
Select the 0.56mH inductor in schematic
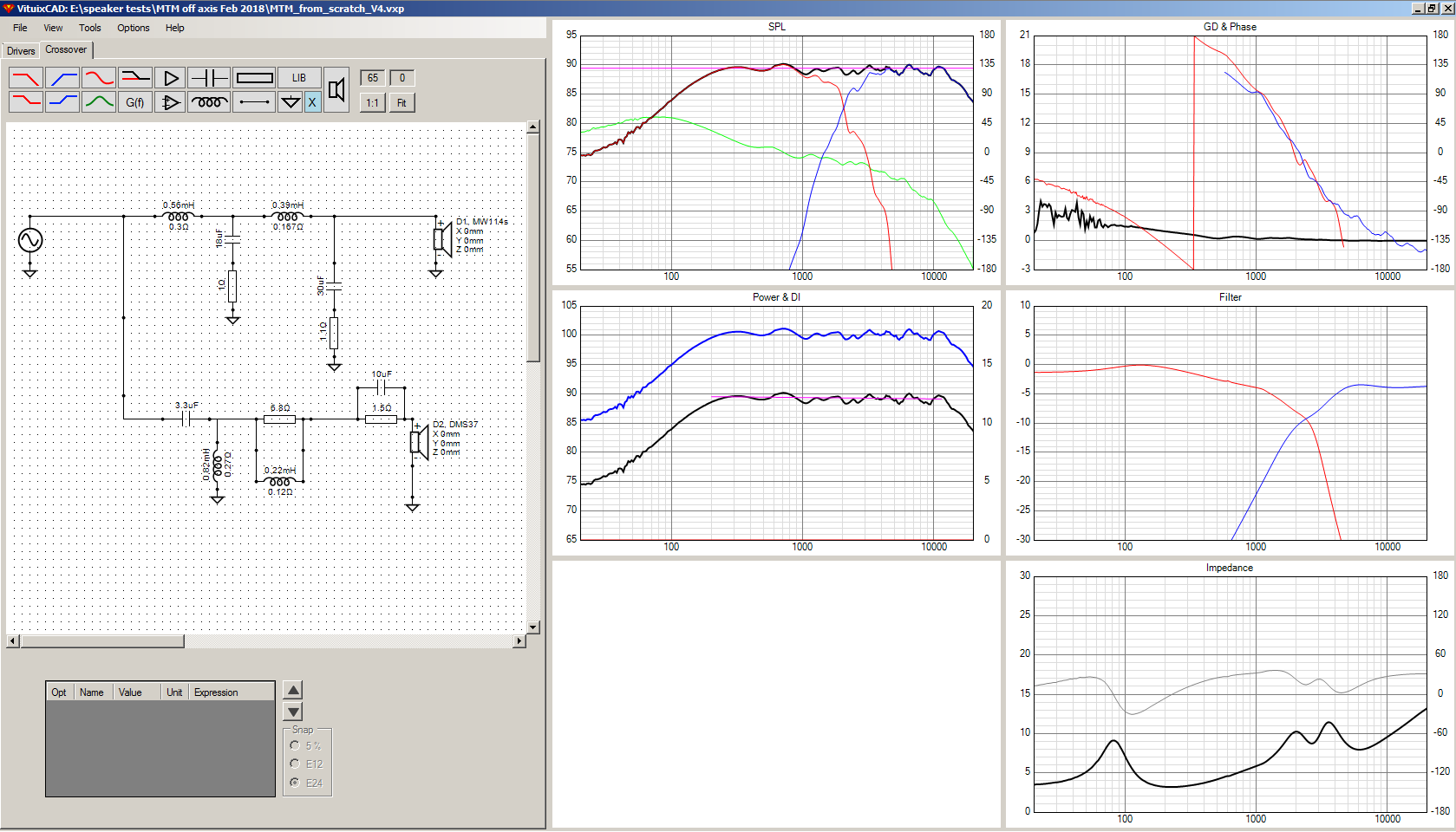(x=179, y=216)
